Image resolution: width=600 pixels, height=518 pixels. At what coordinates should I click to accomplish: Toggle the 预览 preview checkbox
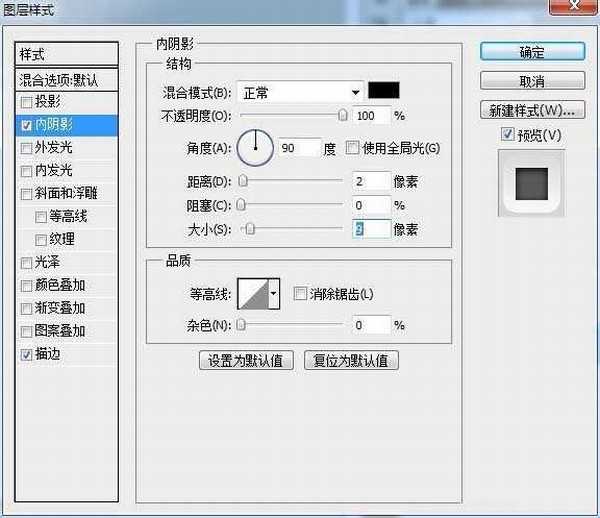pyautogui.click(x=507, y=134)
